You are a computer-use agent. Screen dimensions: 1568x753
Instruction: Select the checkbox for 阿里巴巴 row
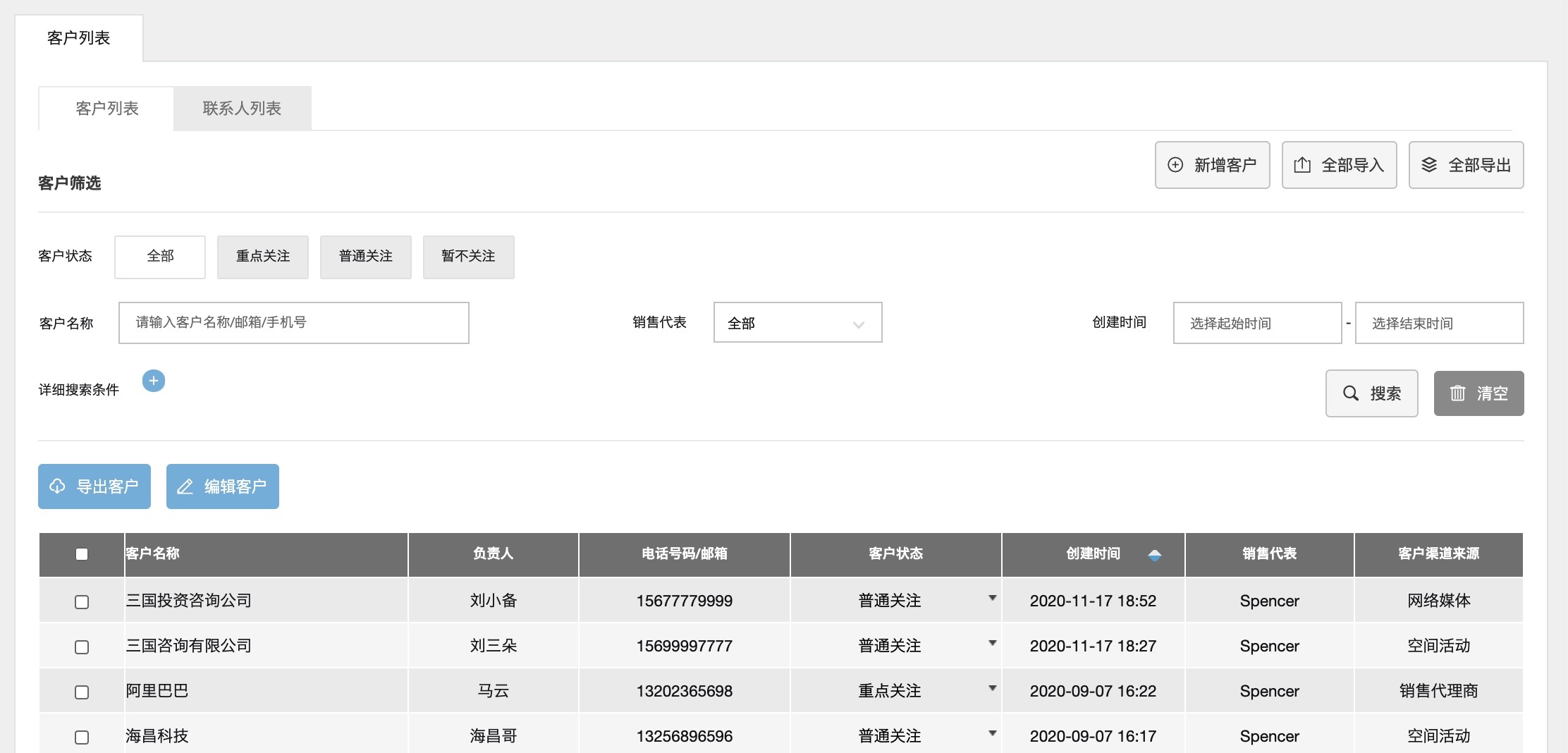click(82, 692)
